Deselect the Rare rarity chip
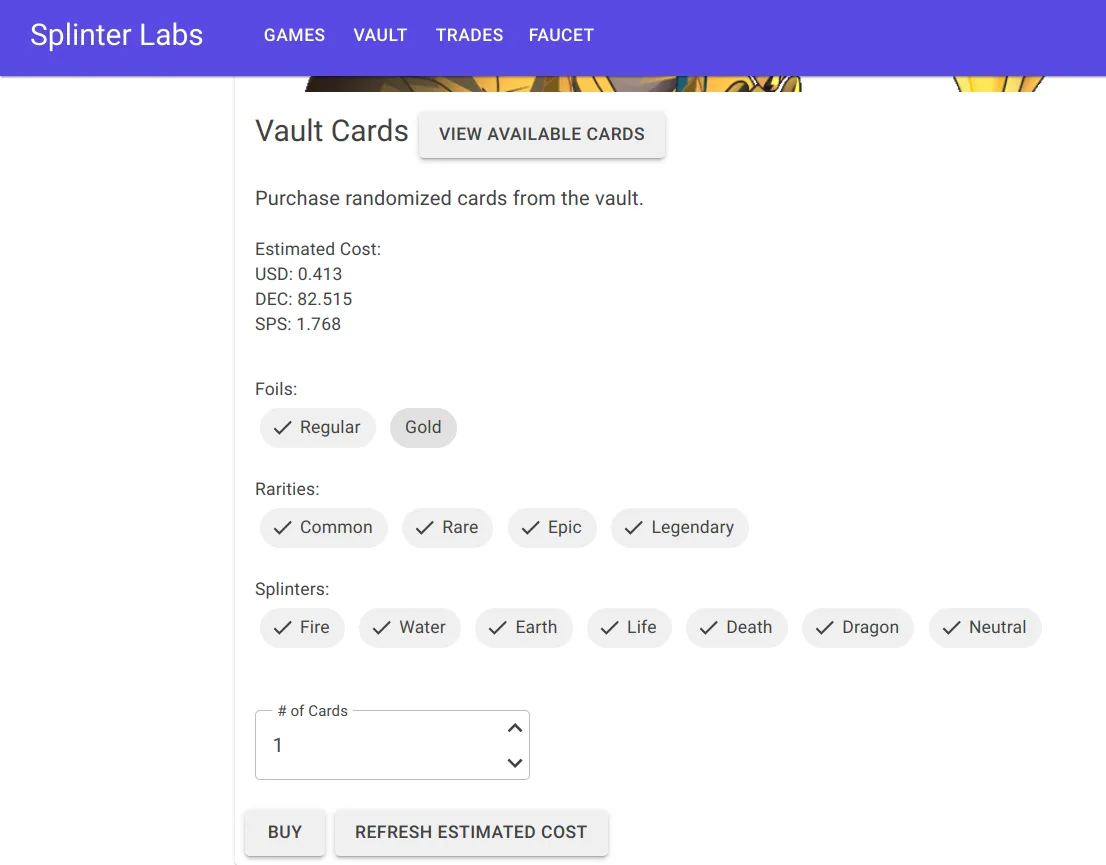Image resolution: width=1106 pixels, height=865 pixels. (447, 528)
